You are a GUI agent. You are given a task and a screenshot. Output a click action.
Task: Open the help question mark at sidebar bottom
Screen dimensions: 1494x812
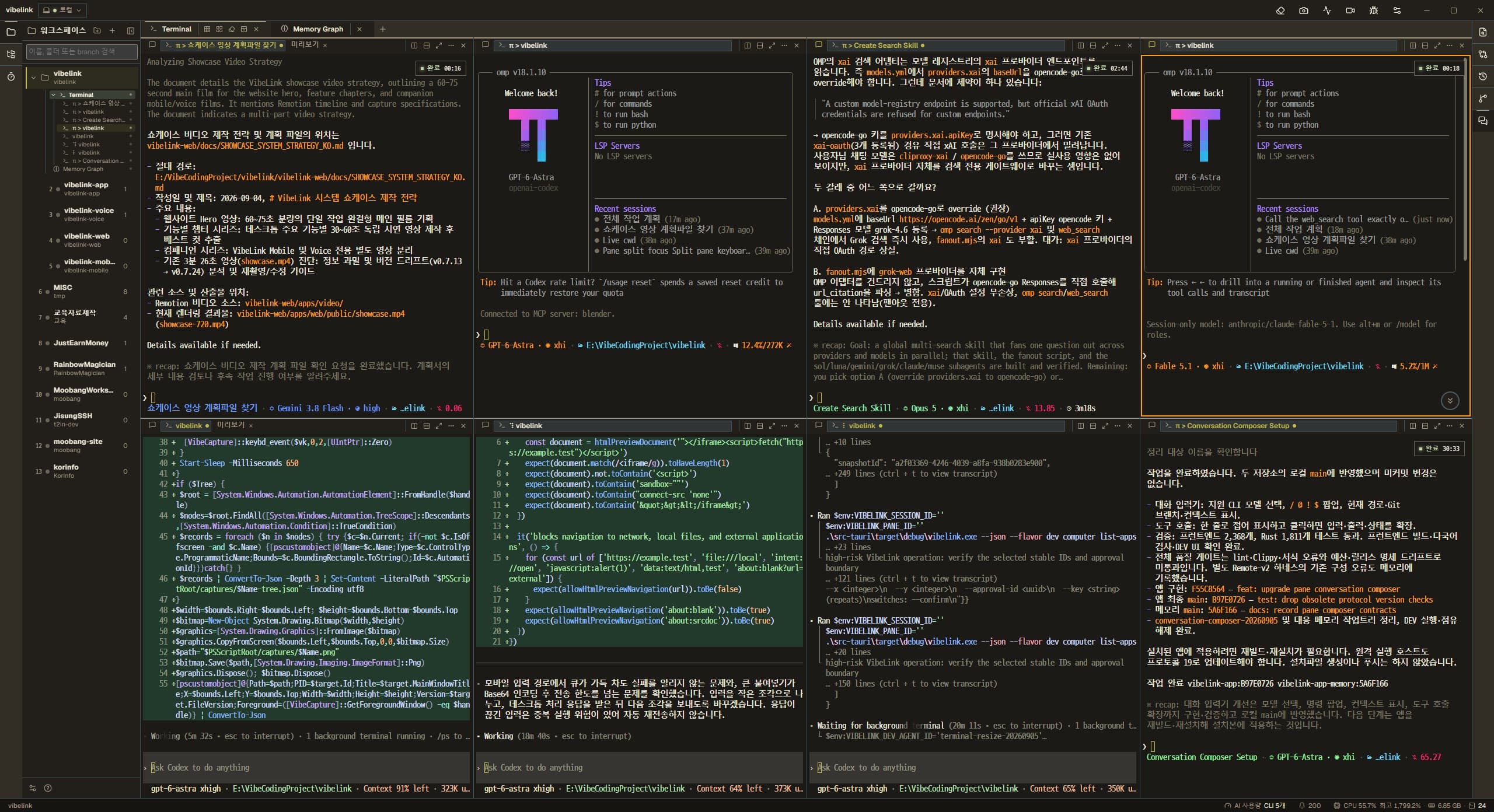[x=48, y=788]
